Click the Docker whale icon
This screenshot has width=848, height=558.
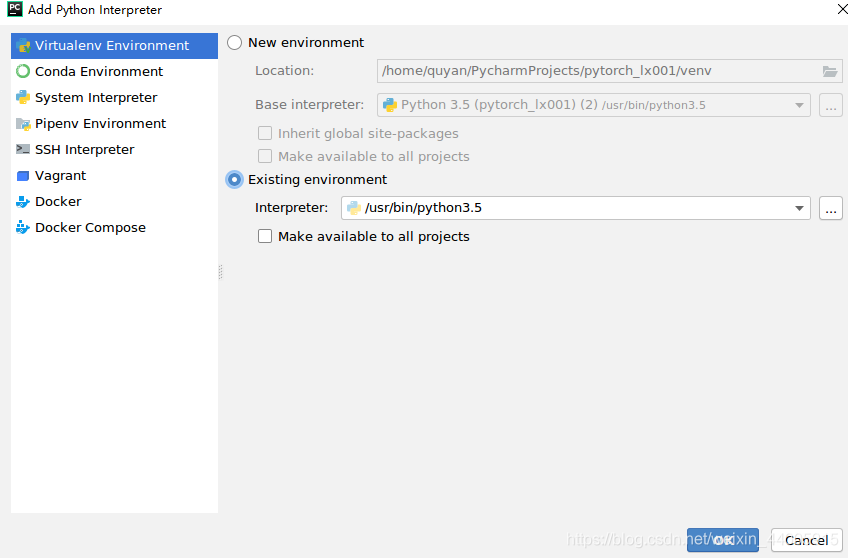(23, 202)
